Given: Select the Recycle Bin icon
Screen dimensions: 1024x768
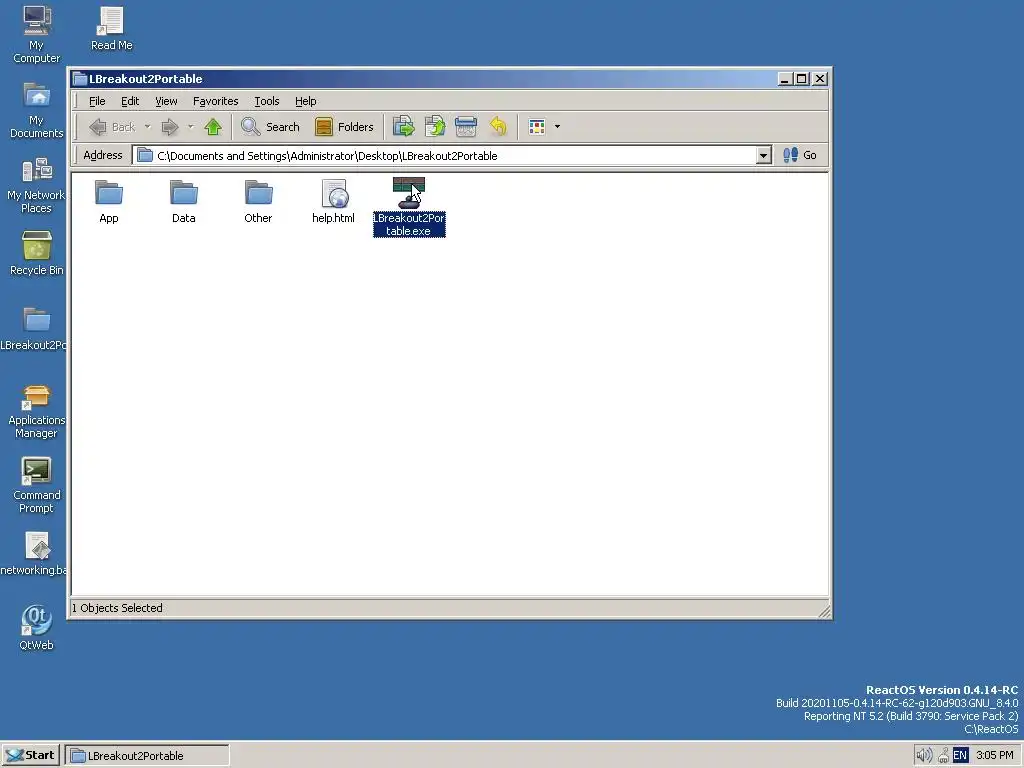Looking at the screenshot, I should 37,253.
